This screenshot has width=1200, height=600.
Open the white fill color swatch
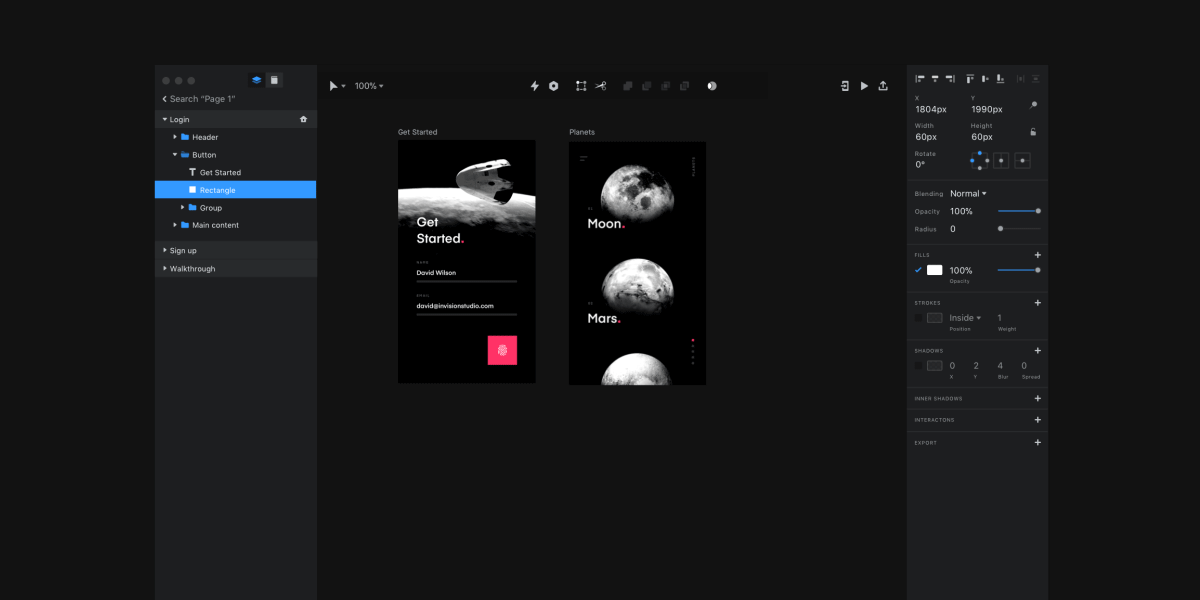[x=935, y=270]
